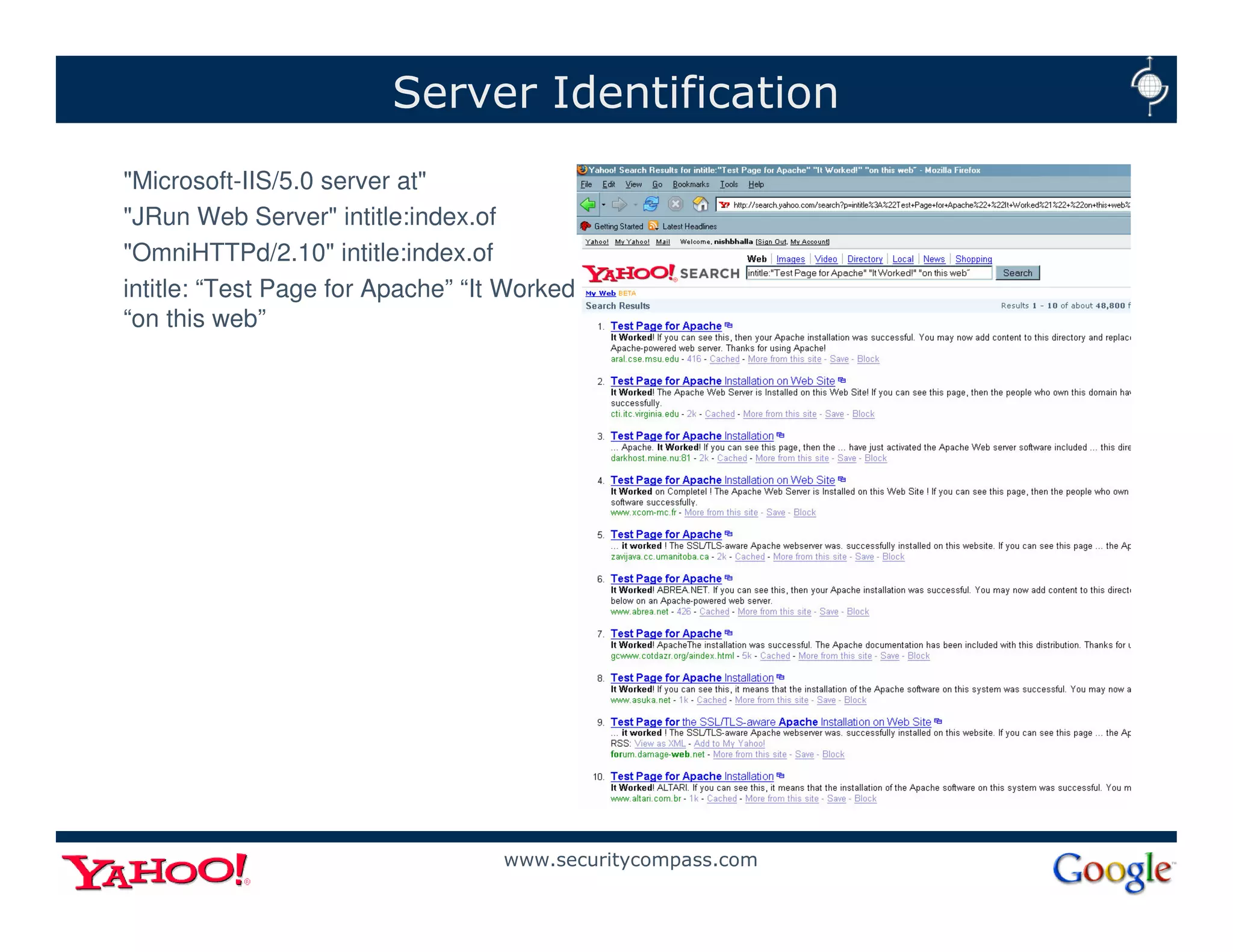
Task: Switch to the News search tab
Action: (934, 259)
